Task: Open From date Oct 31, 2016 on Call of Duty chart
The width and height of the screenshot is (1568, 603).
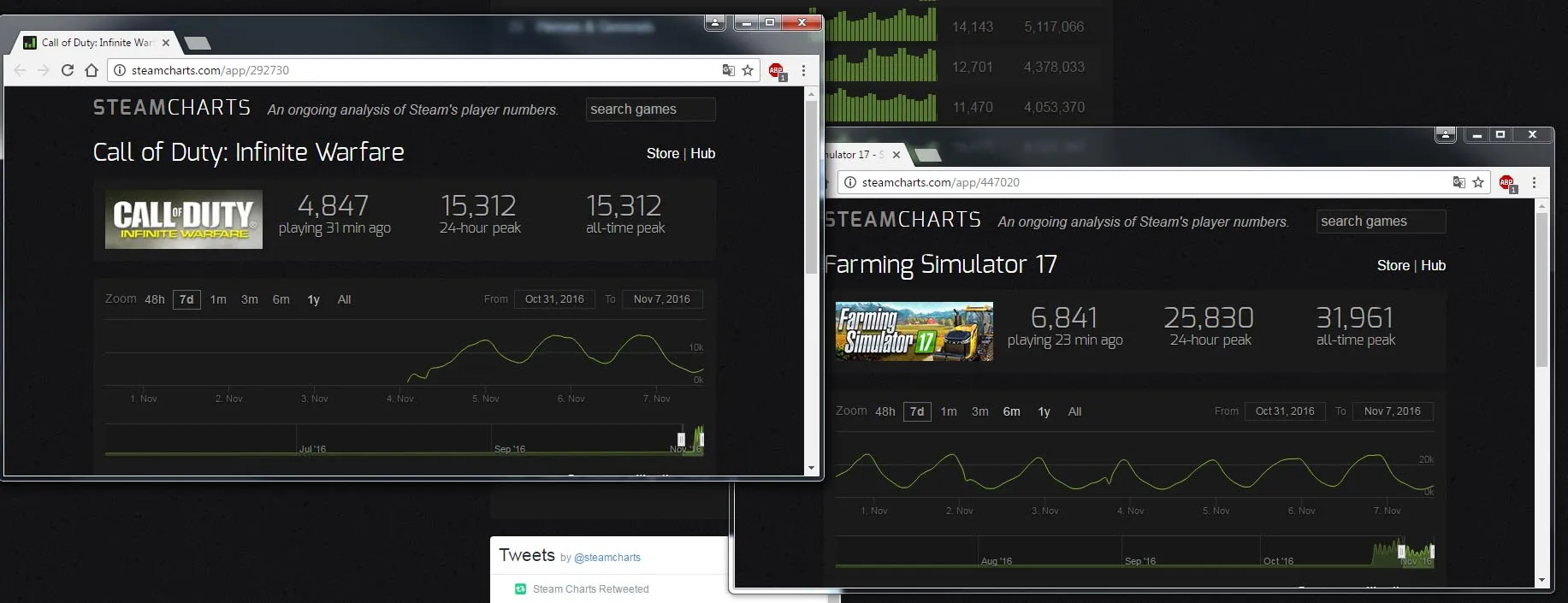Action: [554, 299]
